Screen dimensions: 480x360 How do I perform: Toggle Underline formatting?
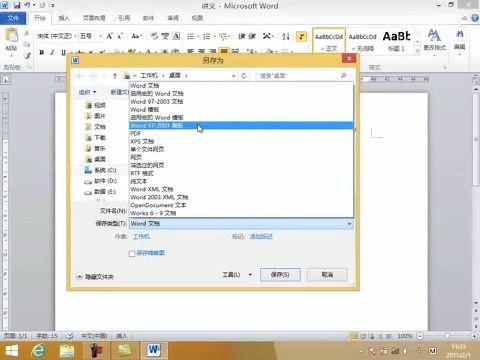[63, 52]
